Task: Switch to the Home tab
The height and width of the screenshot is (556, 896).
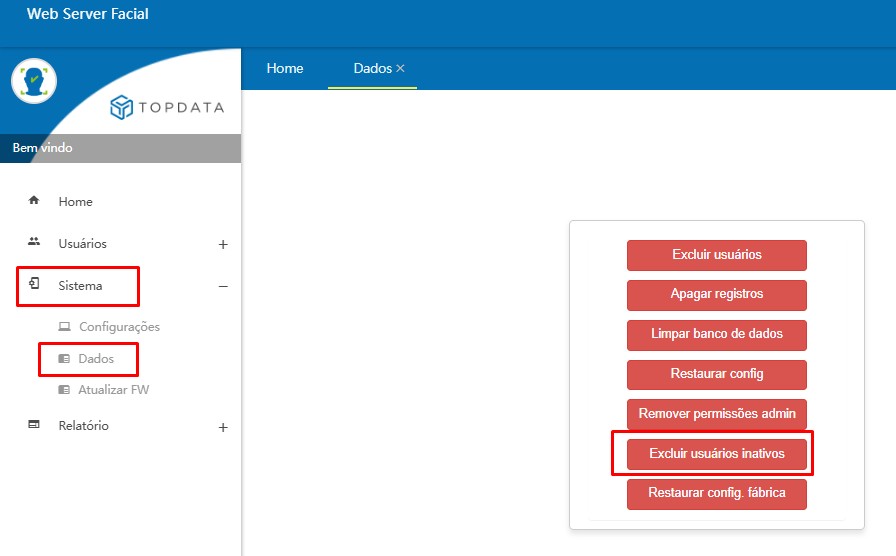Action: 285,69
